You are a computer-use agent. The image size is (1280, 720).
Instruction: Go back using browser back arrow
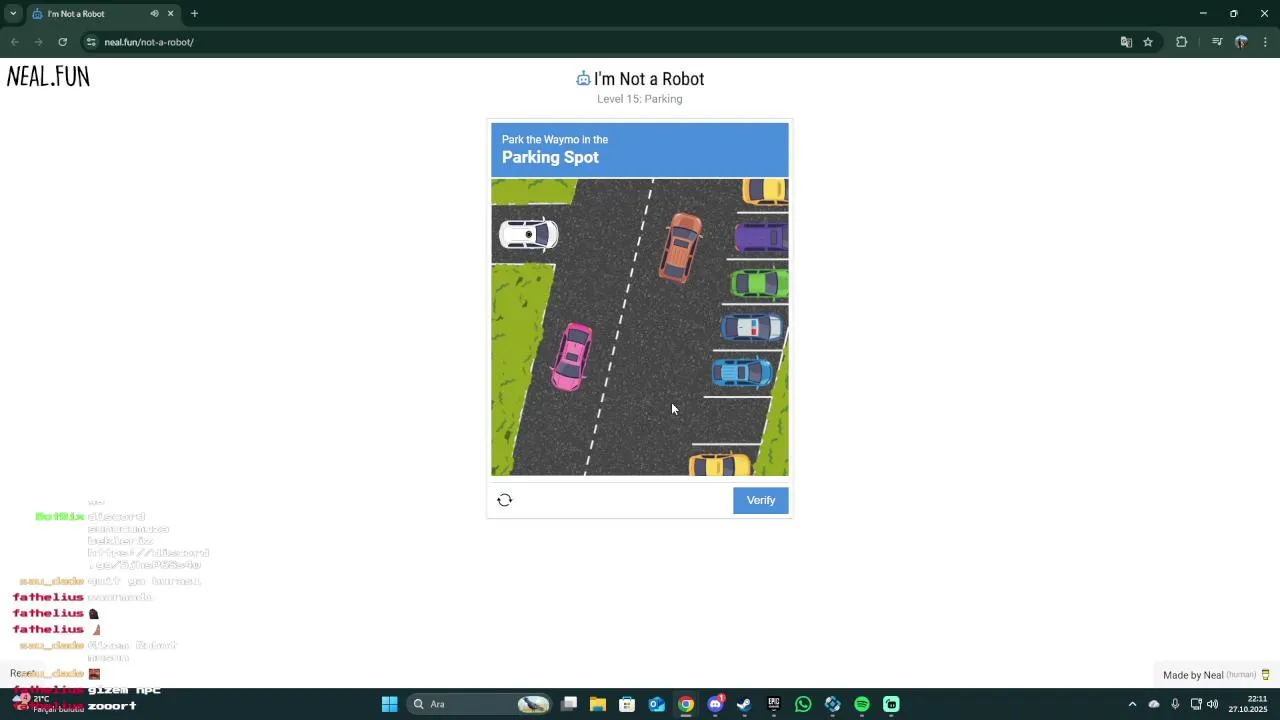click(15, 42)
